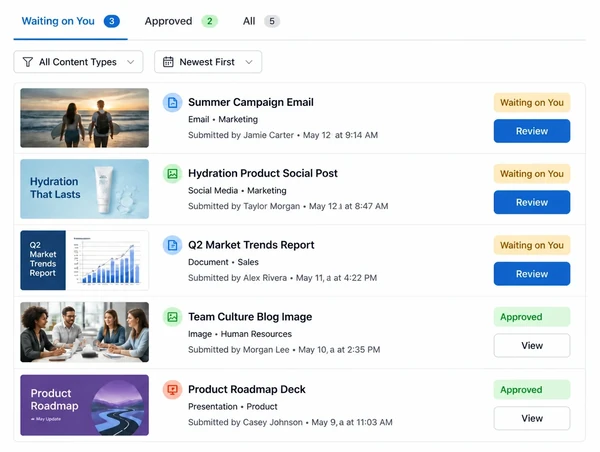The width and height of the screenshot is (600, 452).
Task: Click 'Submitted by Casey Johnson' line
Action: [290, 422]
